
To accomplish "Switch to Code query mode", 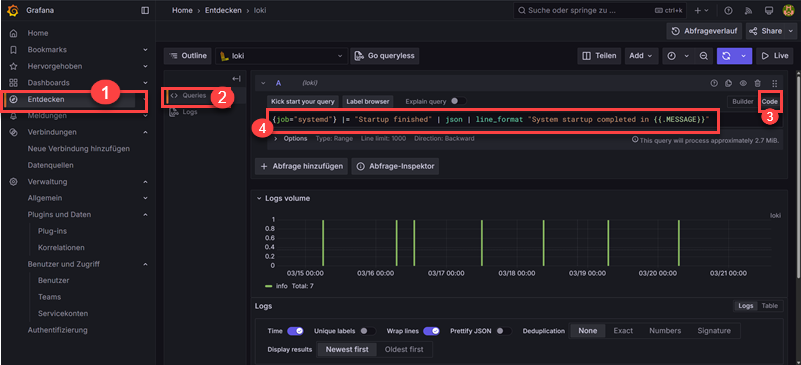I will tap(770, 102).
